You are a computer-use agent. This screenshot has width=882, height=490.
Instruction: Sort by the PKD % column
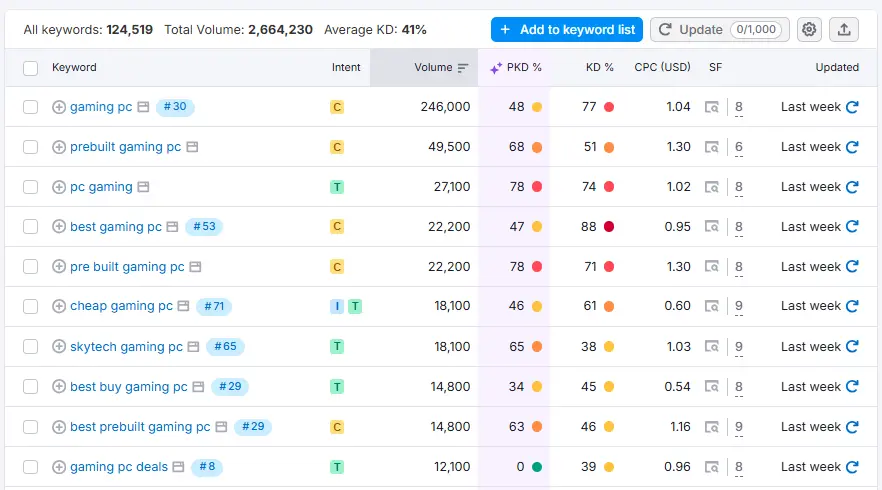click(516, 68)
